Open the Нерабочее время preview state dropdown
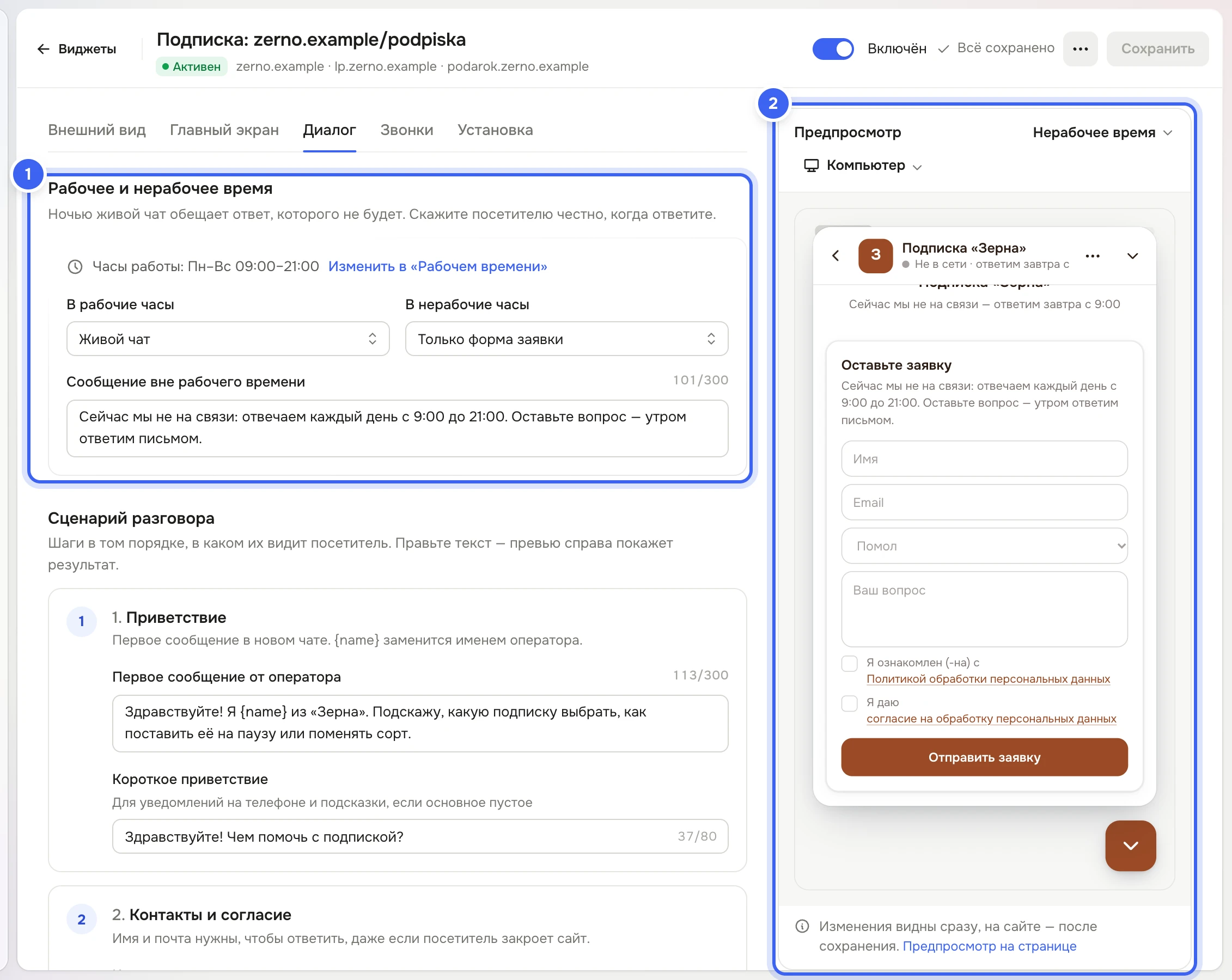This screenshot has height=980, width=1232. (1102, 132)
